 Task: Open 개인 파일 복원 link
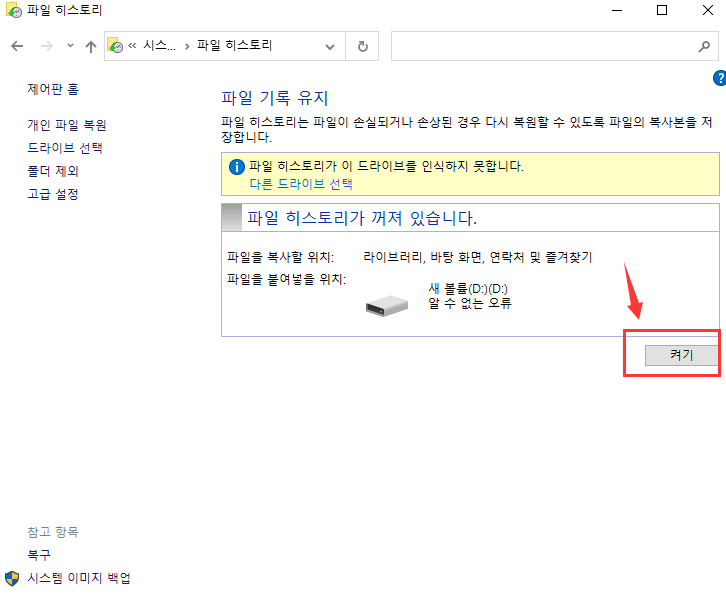67,125
